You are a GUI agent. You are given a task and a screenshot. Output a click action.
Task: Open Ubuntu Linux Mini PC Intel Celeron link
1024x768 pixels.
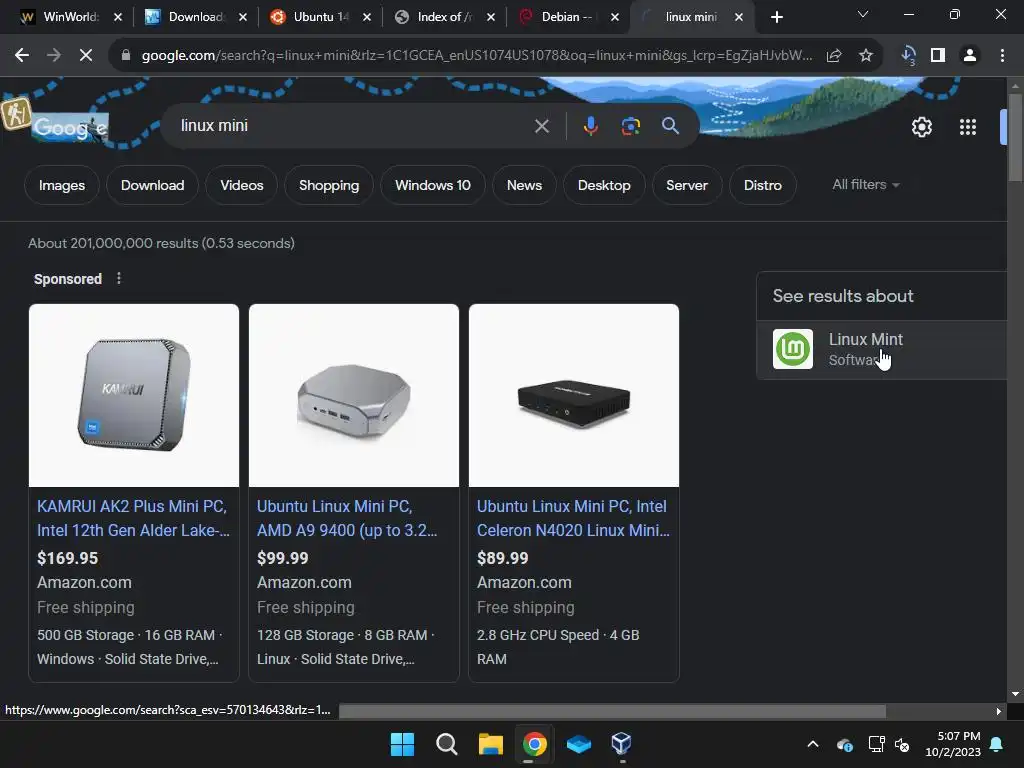573,518
